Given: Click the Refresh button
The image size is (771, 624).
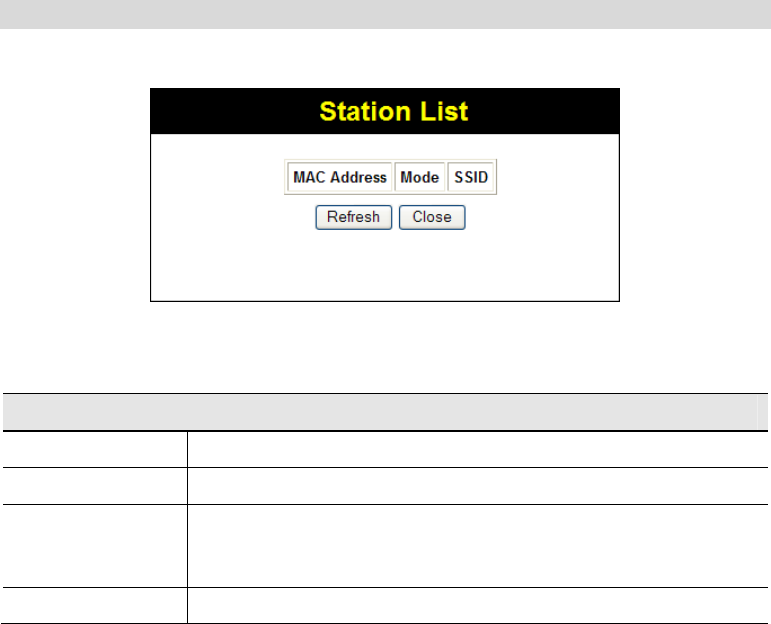Looking at the screenshot, I should coord(354,217).
